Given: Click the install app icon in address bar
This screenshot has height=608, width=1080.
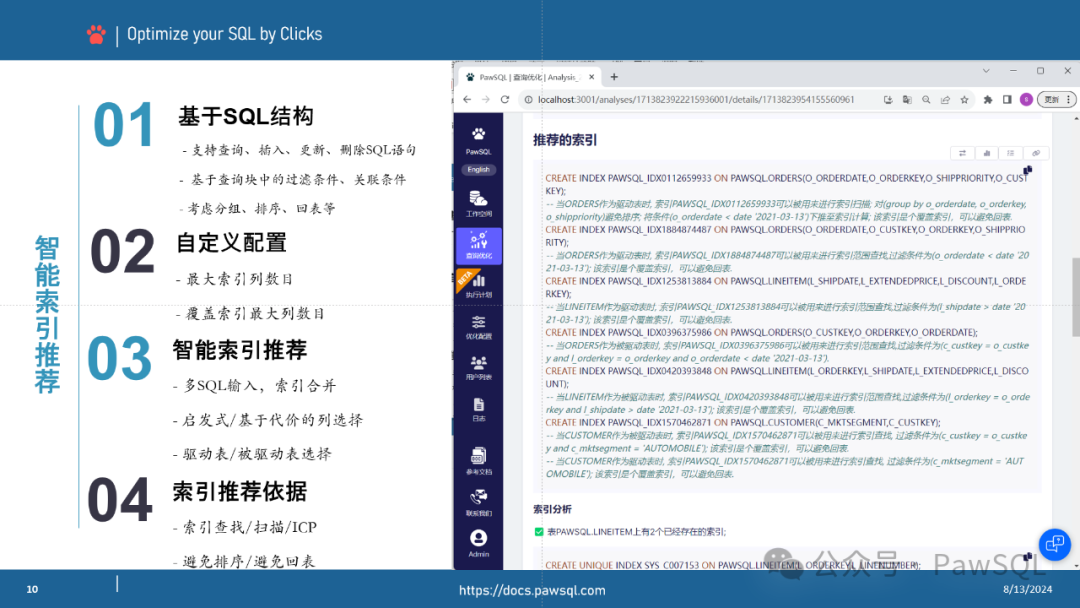Looking at the screenshot, I should (888, 100).
